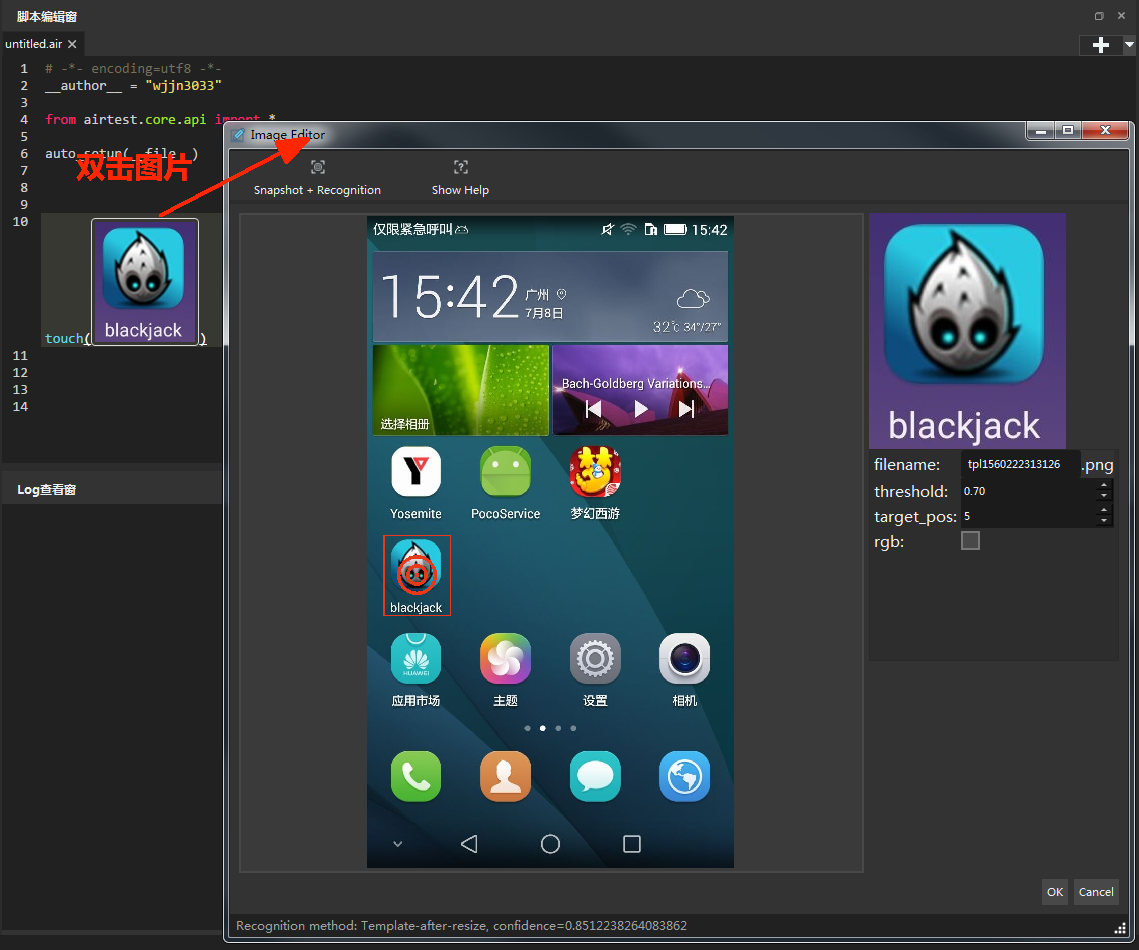Add a new script tab with plus button

1101,45
